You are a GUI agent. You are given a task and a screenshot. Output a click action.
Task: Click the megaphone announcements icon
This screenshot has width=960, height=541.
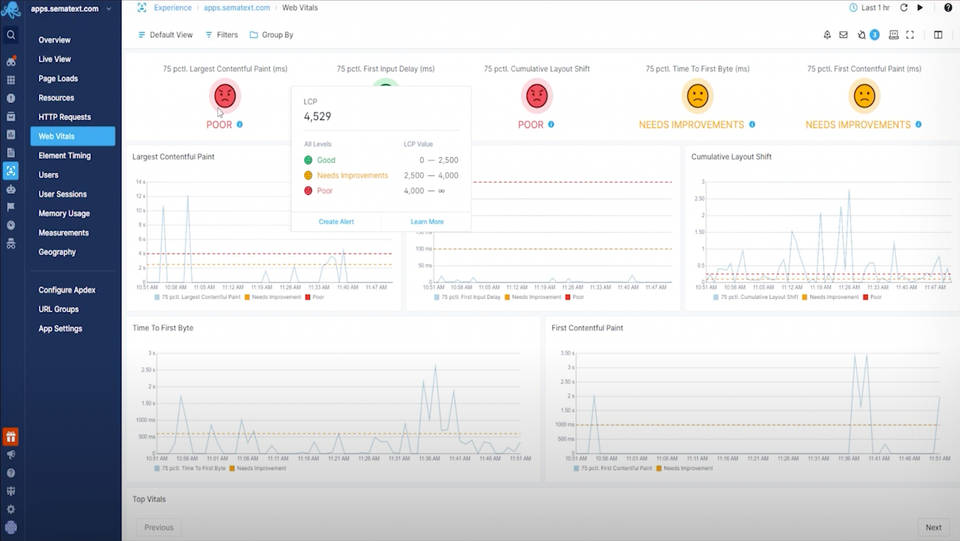pos(11,455)
